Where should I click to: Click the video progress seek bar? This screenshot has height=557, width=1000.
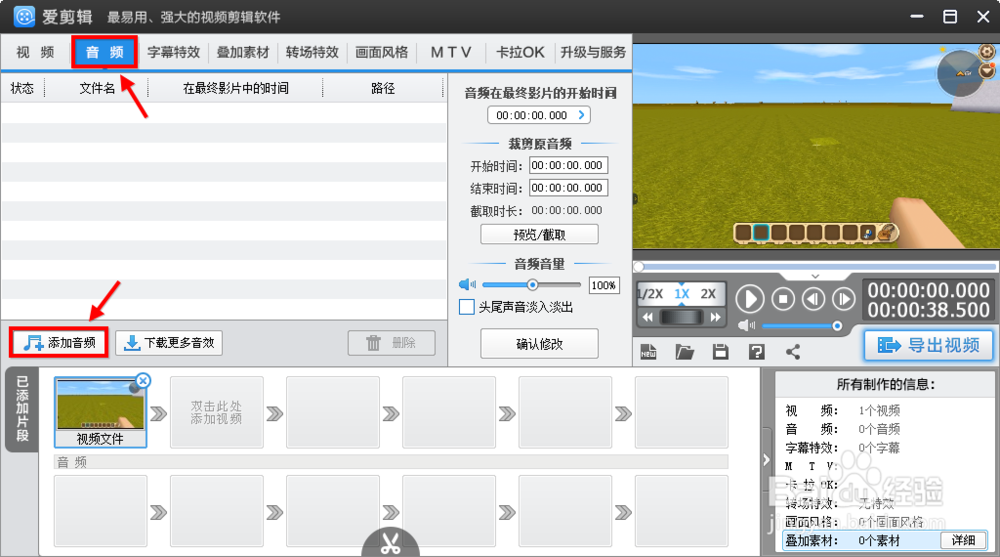[816, 266]
